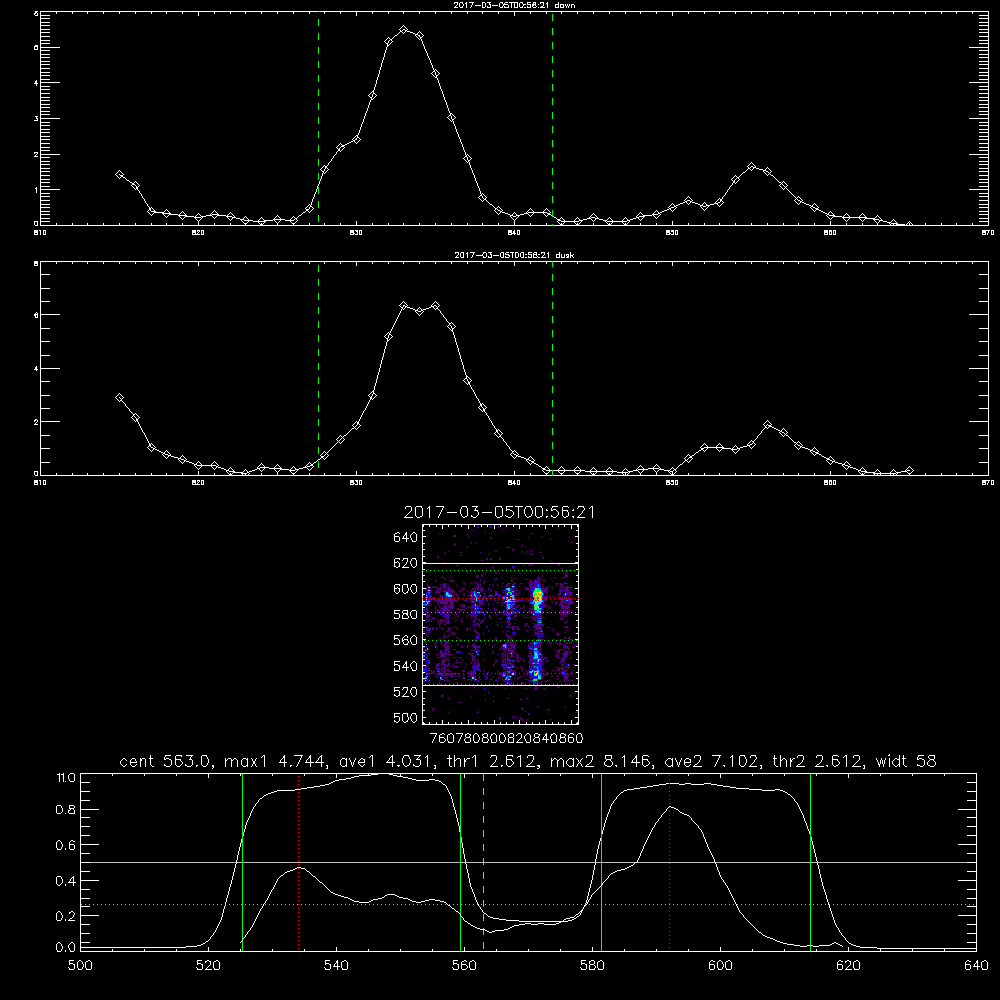Click the first data diamond at left of dusk plot
The image size is (1000, 1000).
coord(119,397)
